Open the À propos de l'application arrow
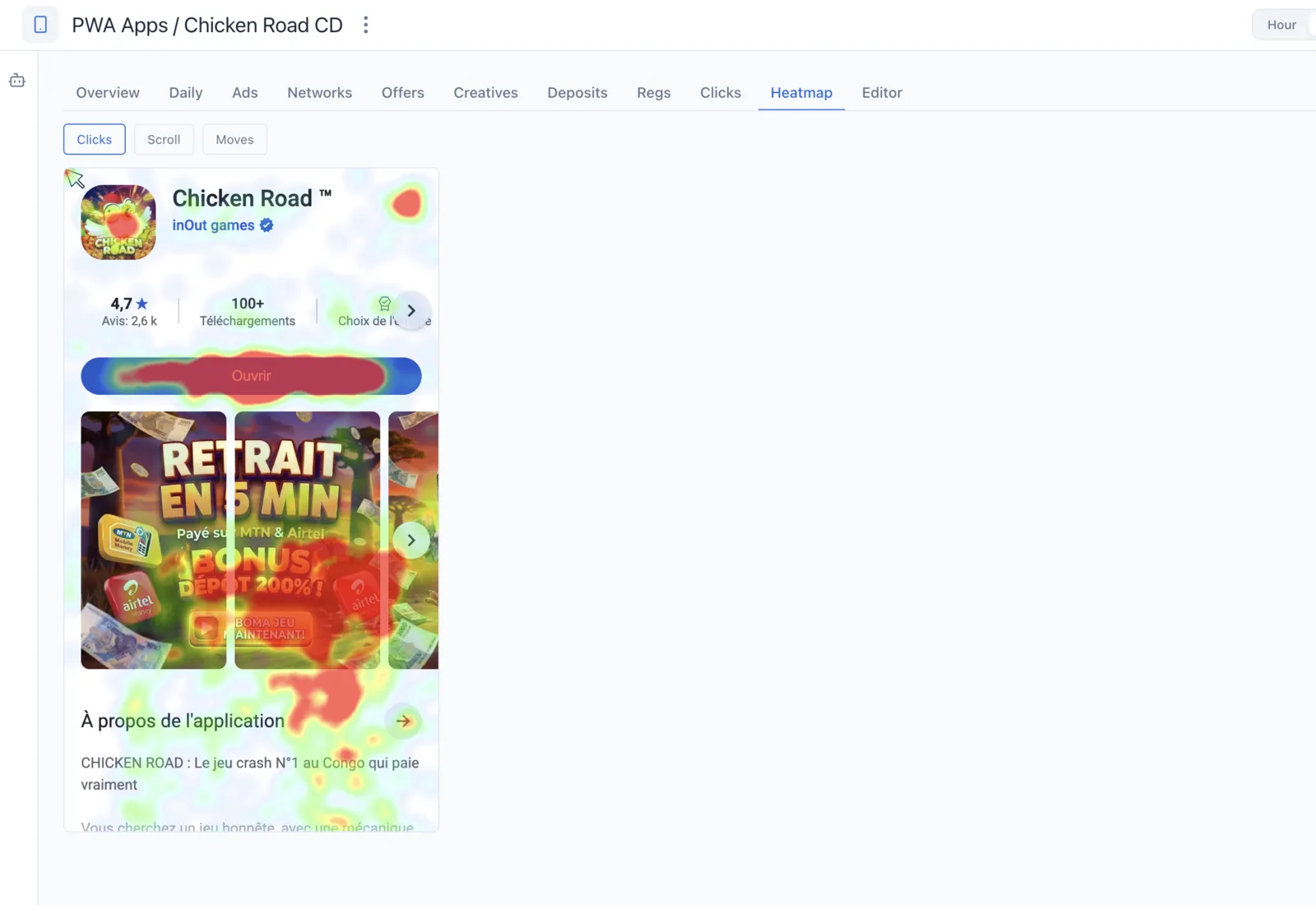This screenshot has width=1316, height=905. 403,721
